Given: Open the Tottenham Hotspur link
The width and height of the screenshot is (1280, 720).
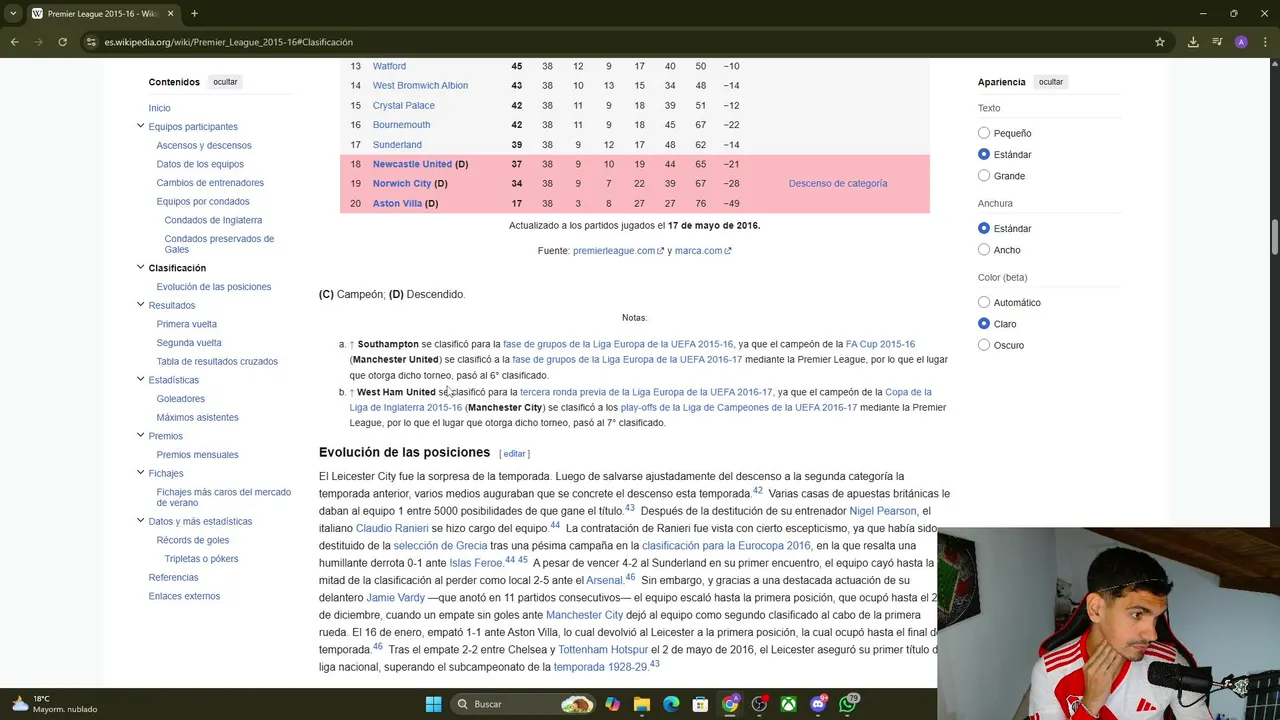Looking at the screenshot, I should [x=603, y=650].
